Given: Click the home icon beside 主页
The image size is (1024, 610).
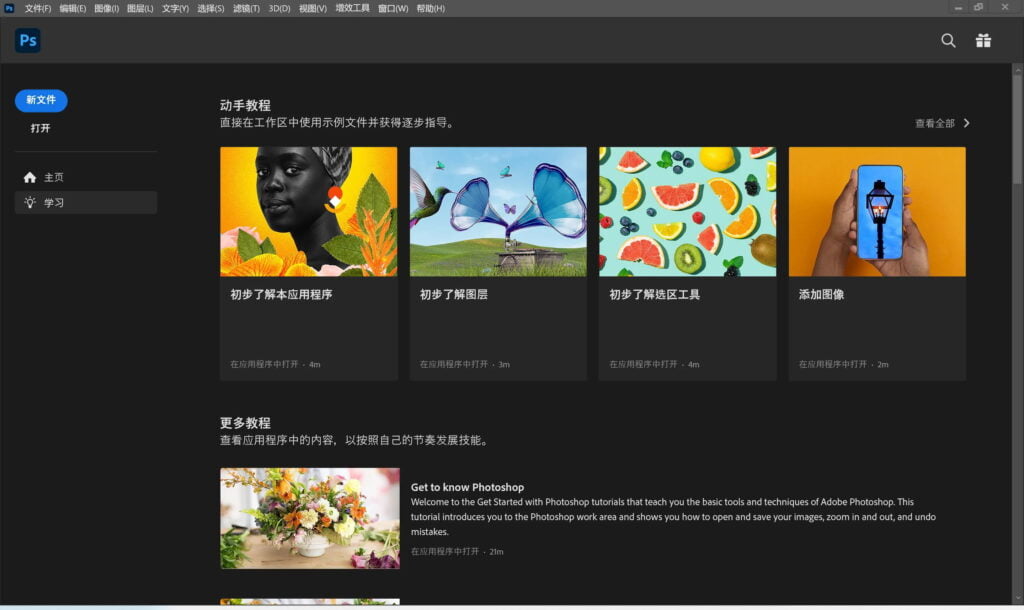Looking at the screenshot, I should 30,177.
